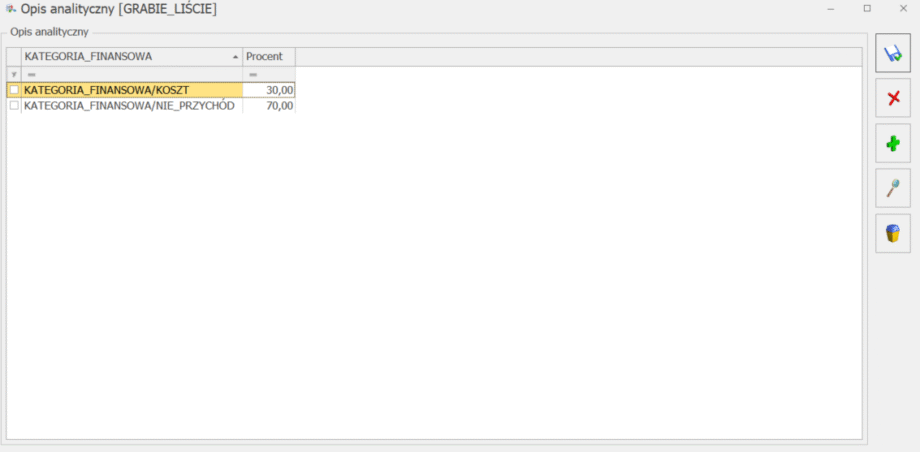Click the filter funnel icon in filter row

(x=14, y=75)
